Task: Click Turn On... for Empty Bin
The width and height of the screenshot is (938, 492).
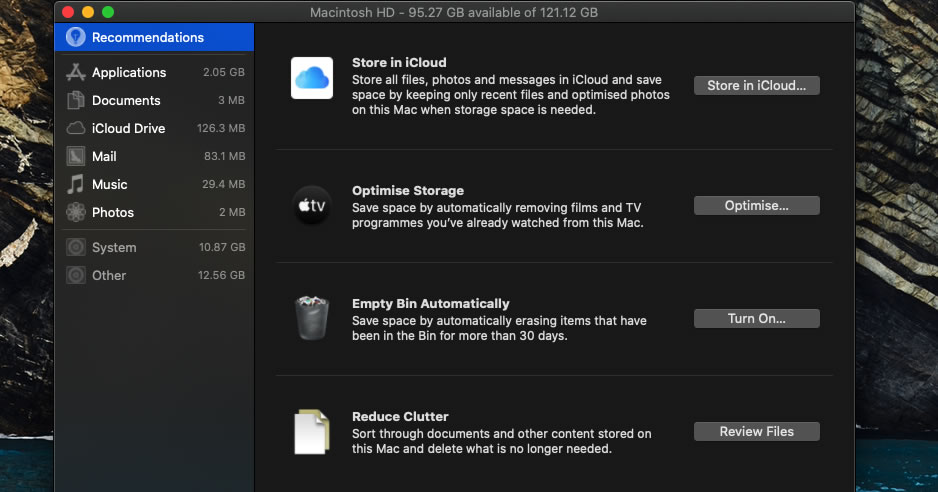Action: click(756, 318)
